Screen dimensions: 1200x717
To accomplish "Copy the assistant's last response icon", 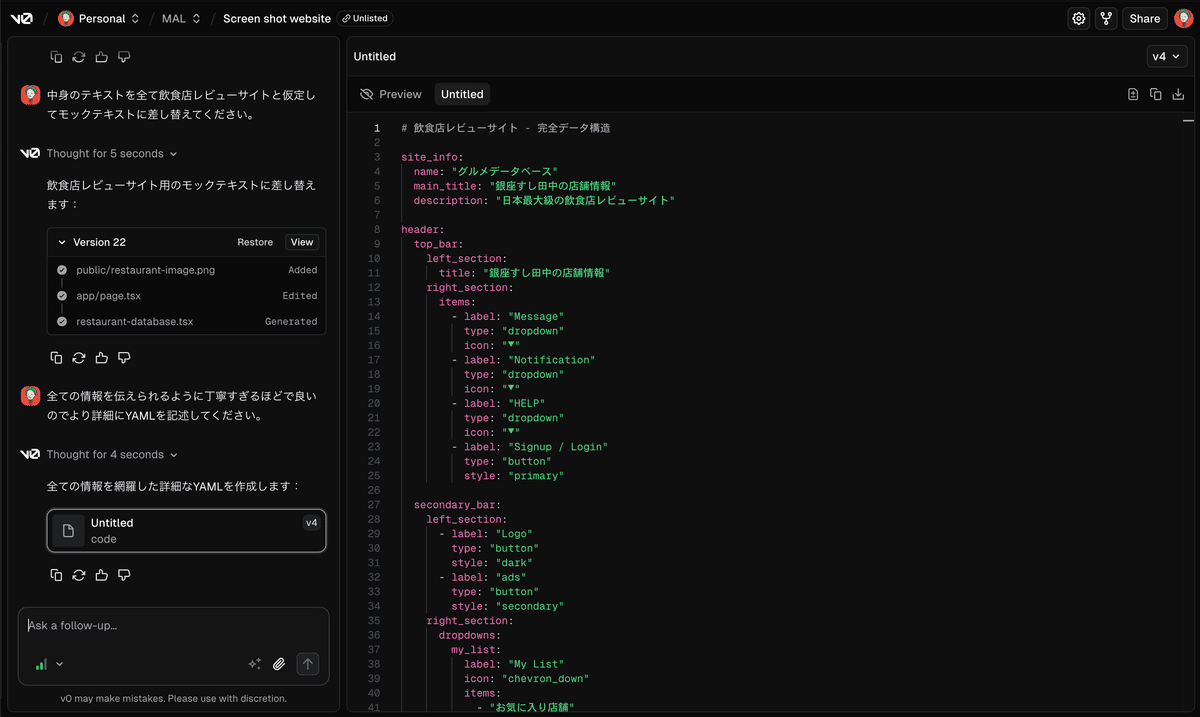I will [x=56, y=575].
